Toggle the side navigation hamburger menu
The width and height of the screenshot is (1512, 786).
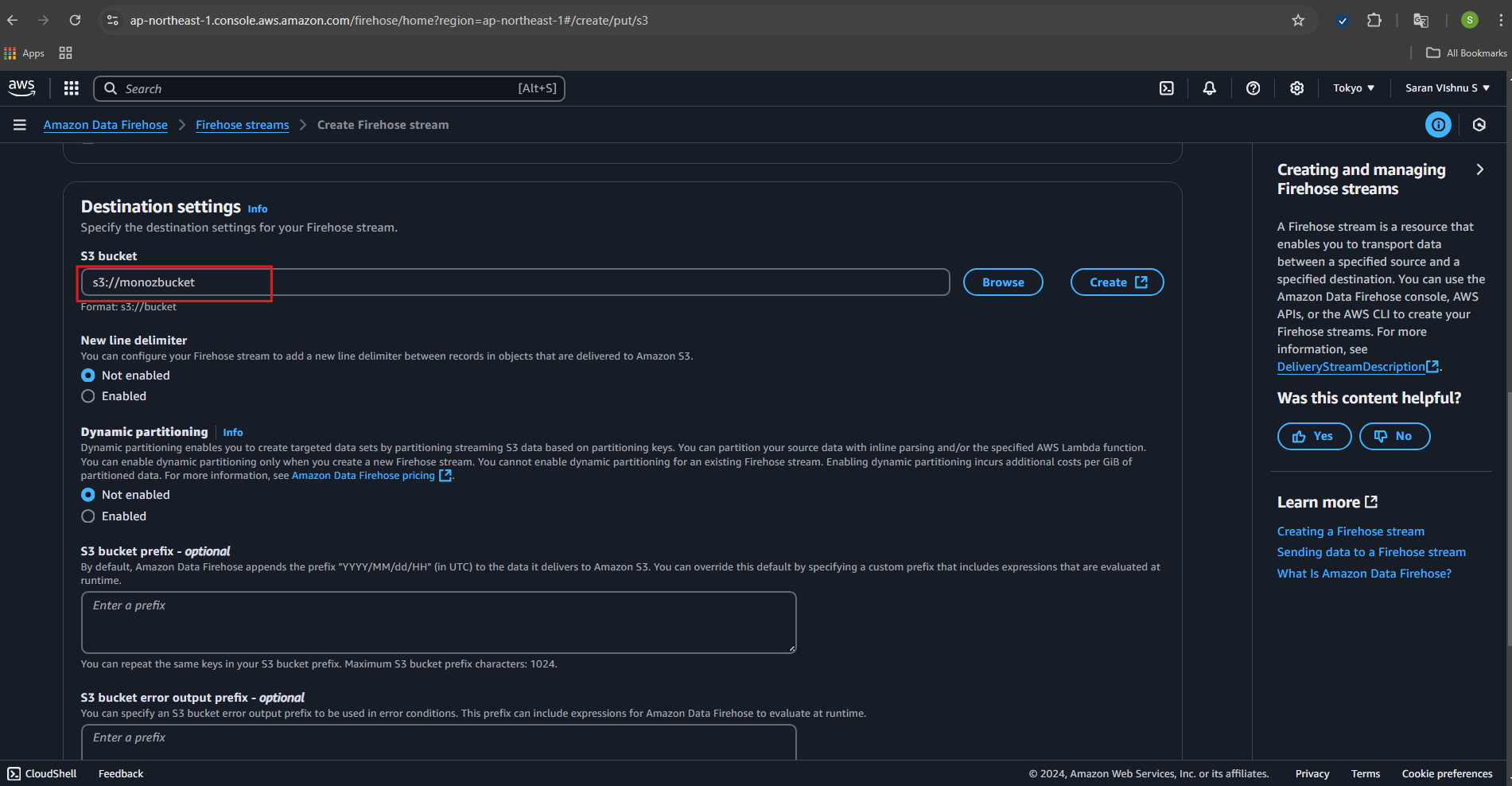[x=20, y=125]
